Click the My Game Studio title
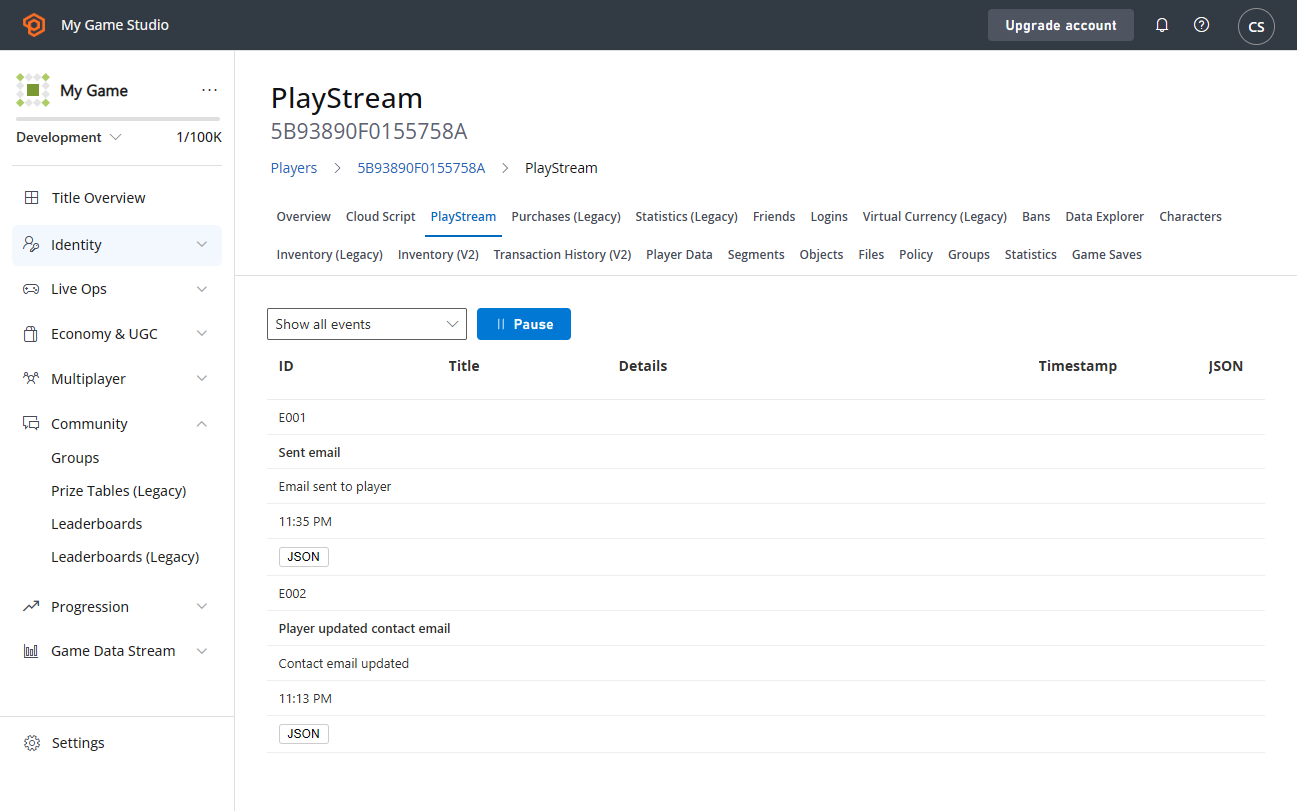Image resolution: width=1297 pixels, height=811 pixels. pyautogui.click(x=115, y=25)
